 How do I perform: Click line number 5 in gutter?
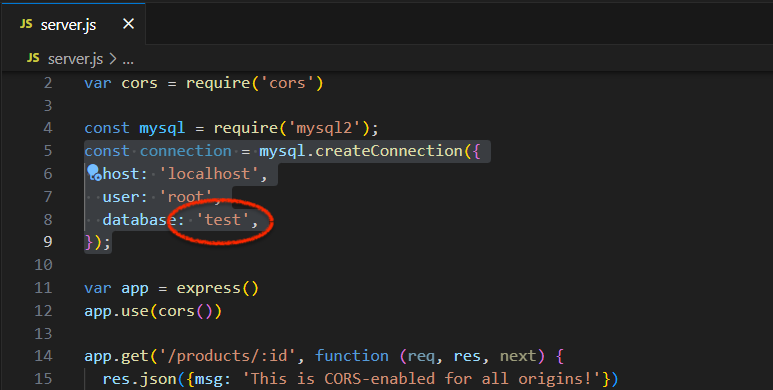click(x=48, y=150)
